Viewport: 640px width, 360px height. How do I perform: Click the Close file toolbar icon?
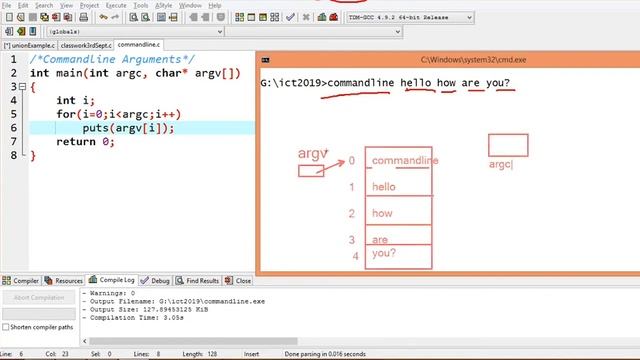tap(56, 17)
